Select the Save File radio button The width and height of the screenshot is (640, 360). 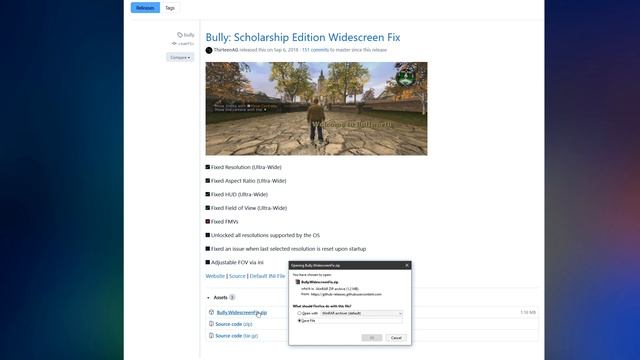point(299,321)
